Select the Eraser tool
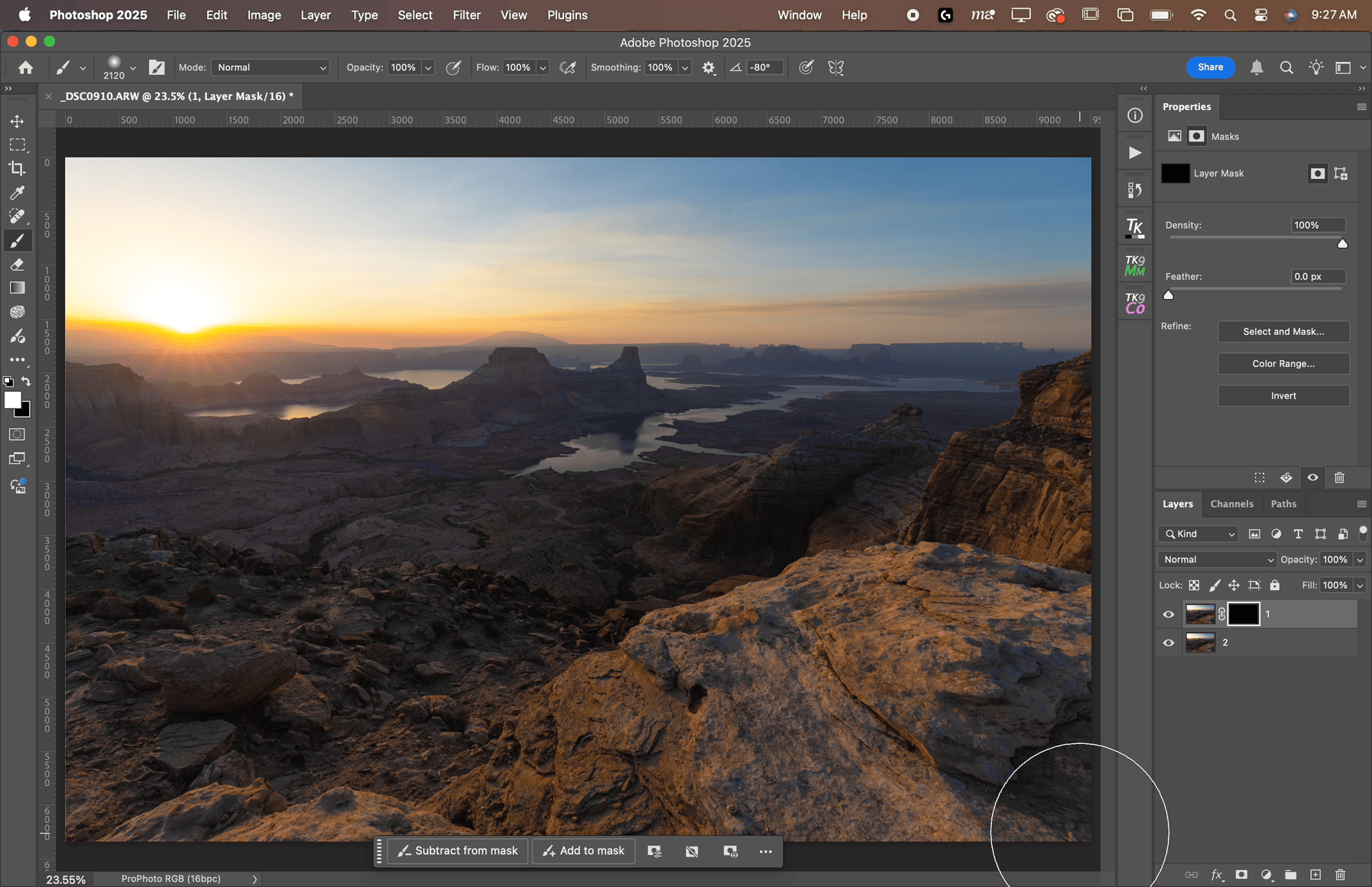Screen dimensions: 1372x887 click(x=17, y=265)
